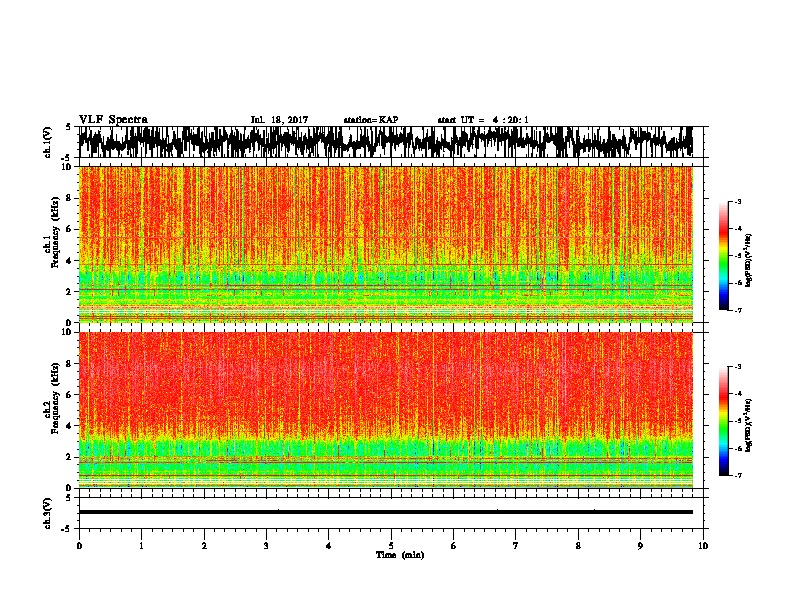Click the ch.1 "Frequency (kHz)" axis label
792x612 pixels.
(x=56, y=232)
